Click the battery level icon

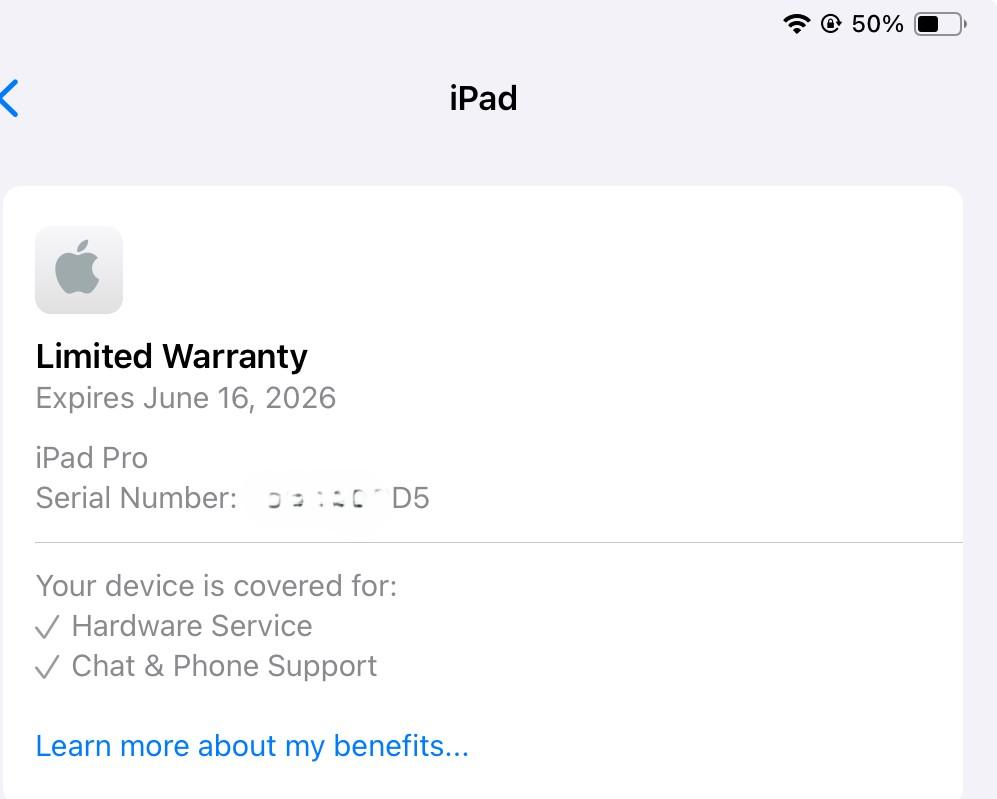click(x=940, y=24)
